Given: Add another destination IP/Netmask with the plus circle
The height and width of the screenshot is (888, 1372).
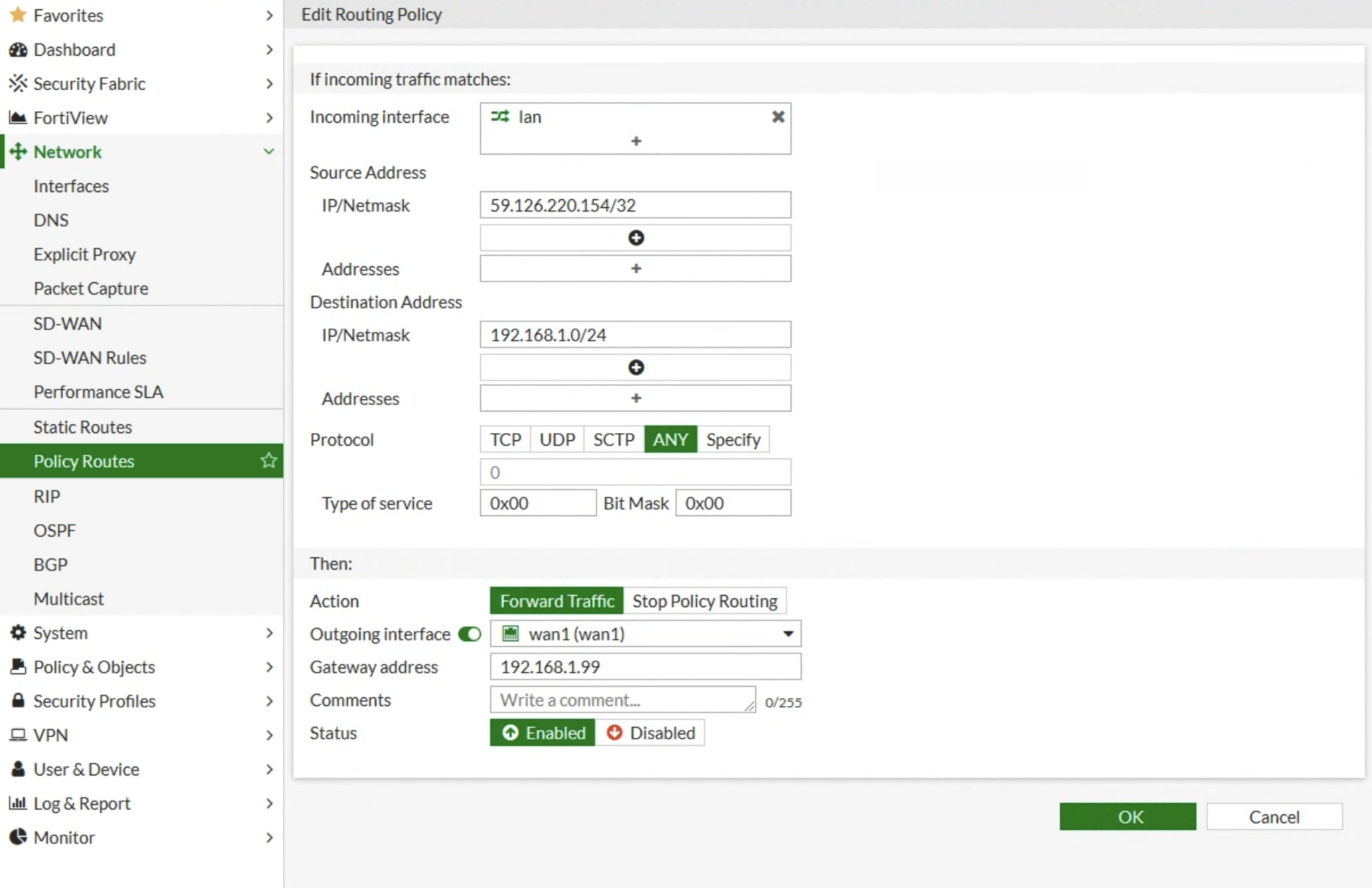Looking at the screenshot, I should pyautogui.click(x=635, y=367).
